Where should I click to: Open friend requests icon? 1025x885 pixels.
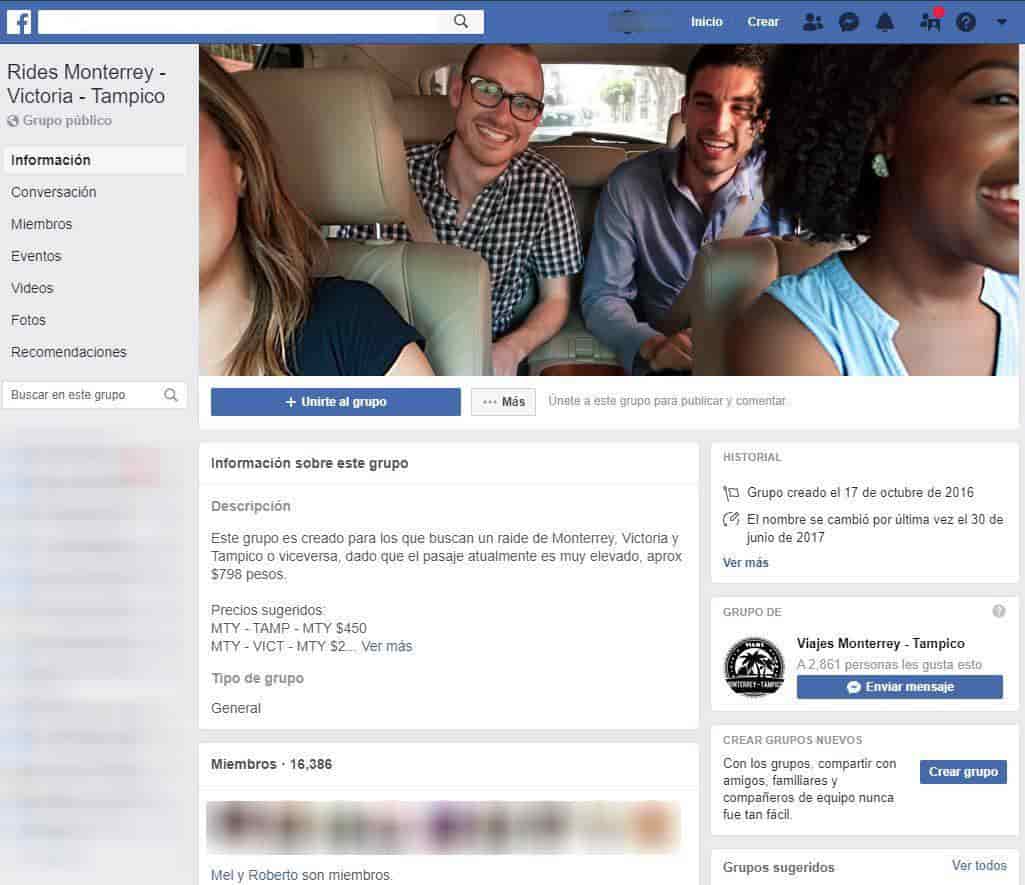pyautogui.click(x=813, y=22)
